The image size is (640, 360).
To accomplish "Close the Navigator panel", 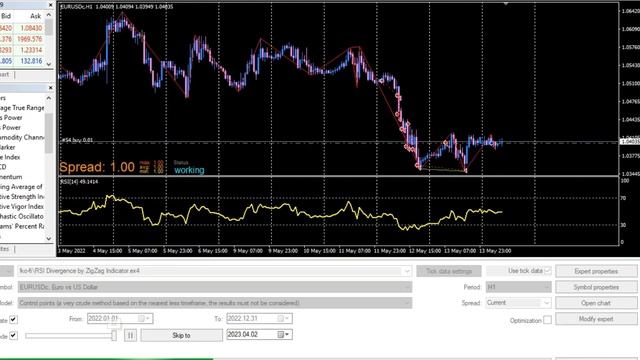I will coord(50,88).
